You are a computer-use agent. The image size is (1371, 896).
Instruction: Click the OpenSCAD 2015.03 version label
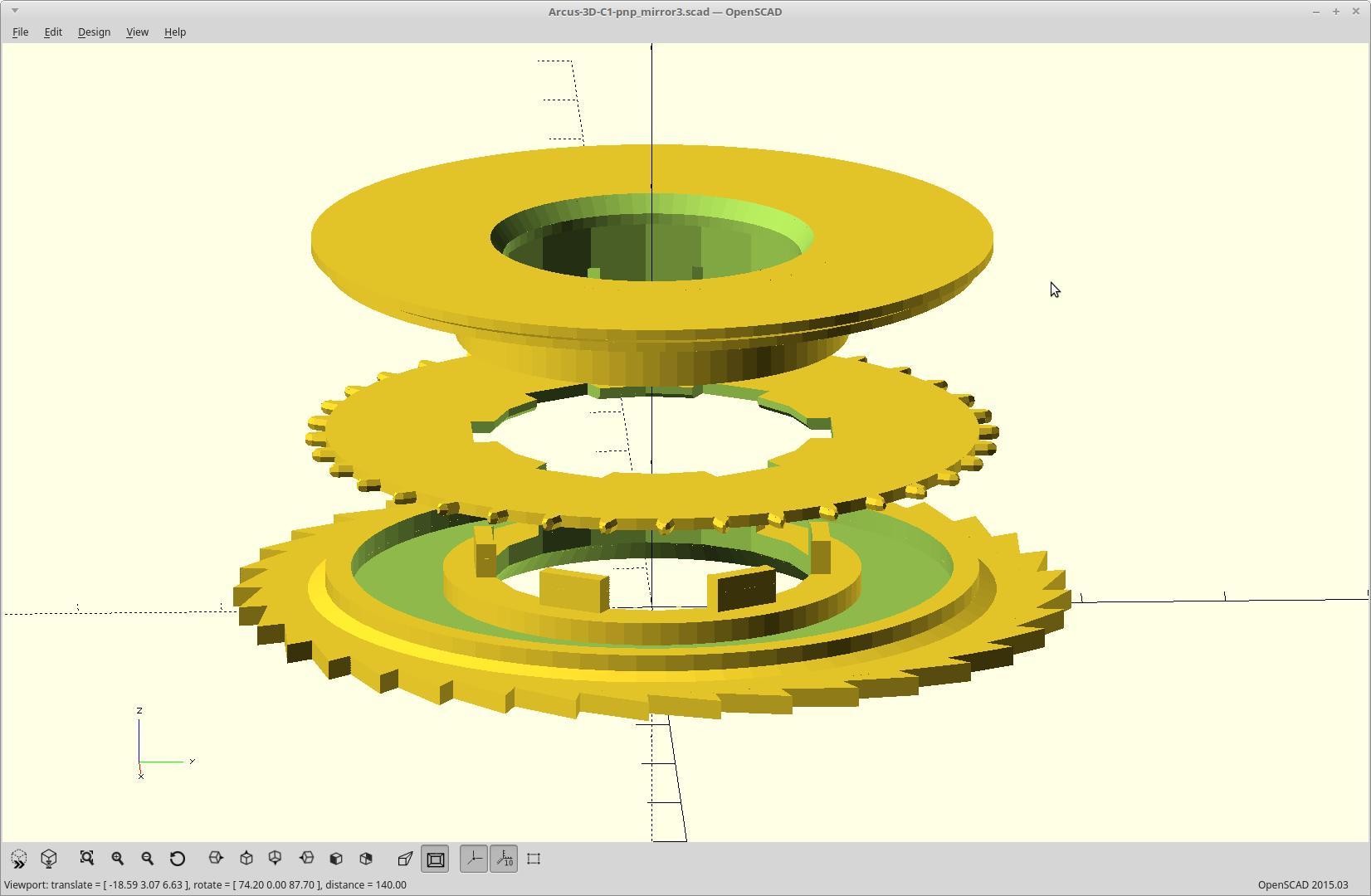1303,884
